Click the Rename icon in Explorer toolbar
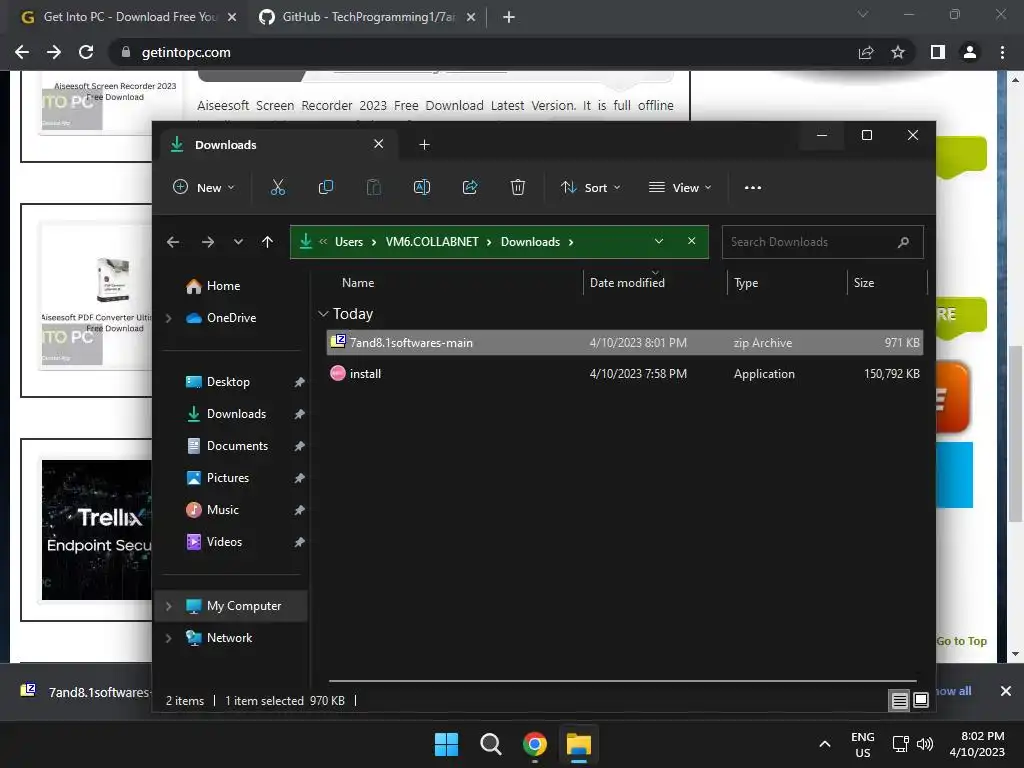This screenshot has width=1024, height=768. coord(422,187)
